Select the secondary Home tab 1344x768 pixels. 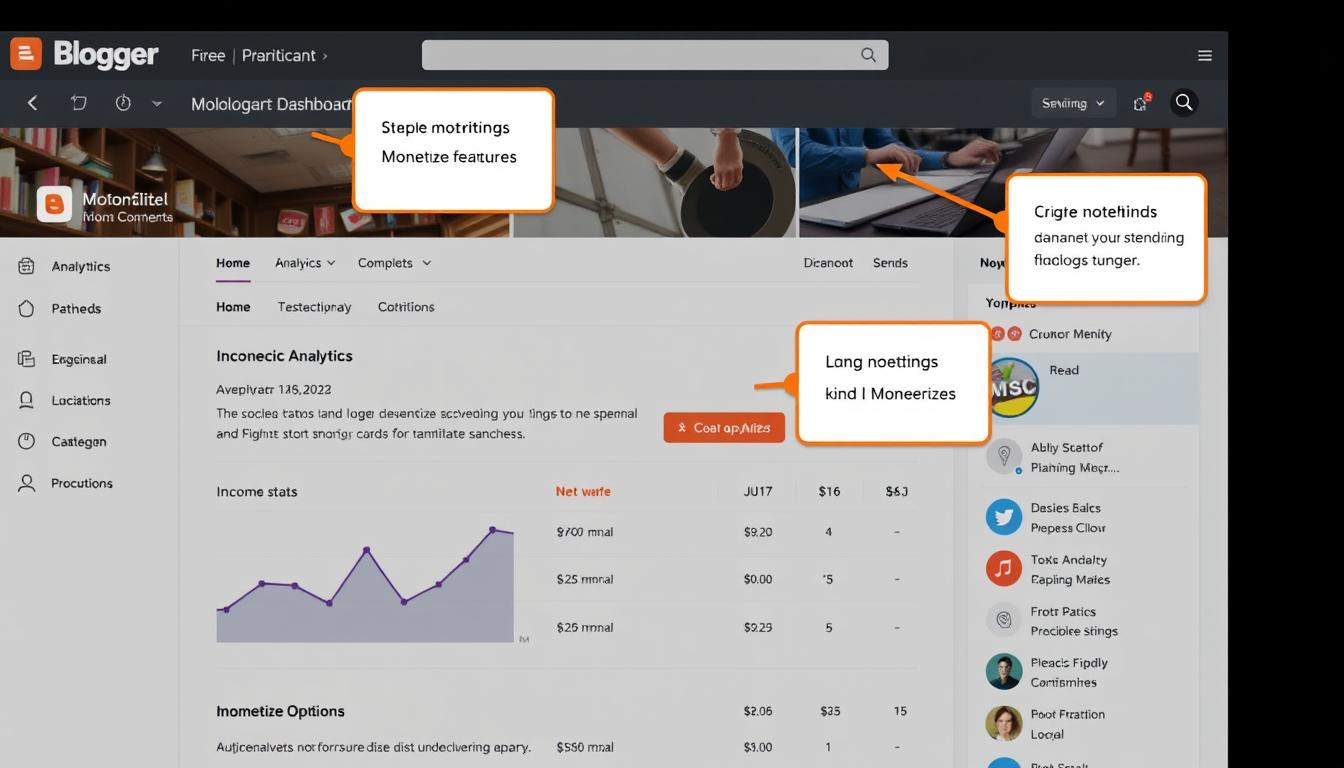click(233, 307)
